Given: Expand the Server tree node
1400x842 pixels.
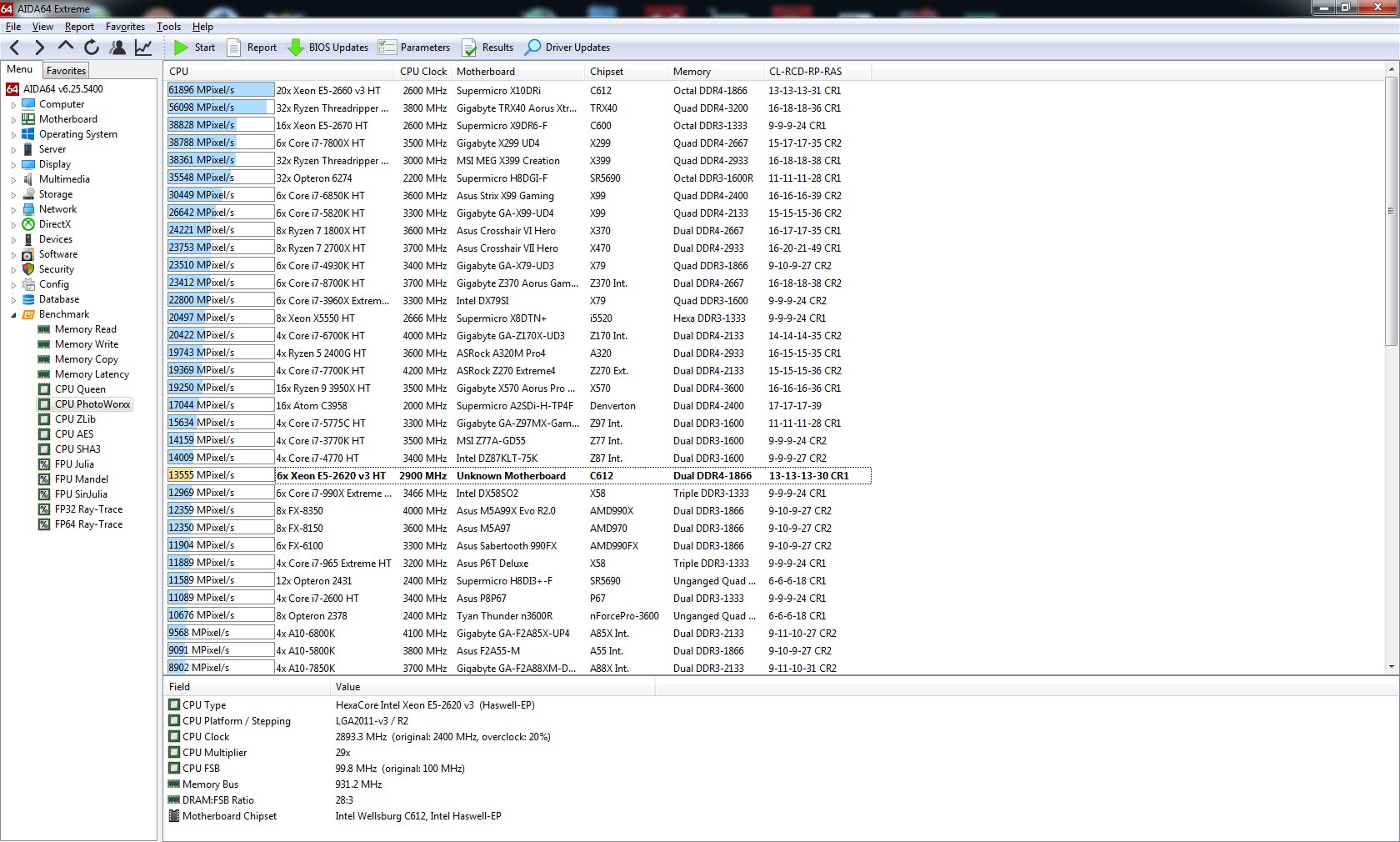Looking at the screenshot, I should point(13,150).
